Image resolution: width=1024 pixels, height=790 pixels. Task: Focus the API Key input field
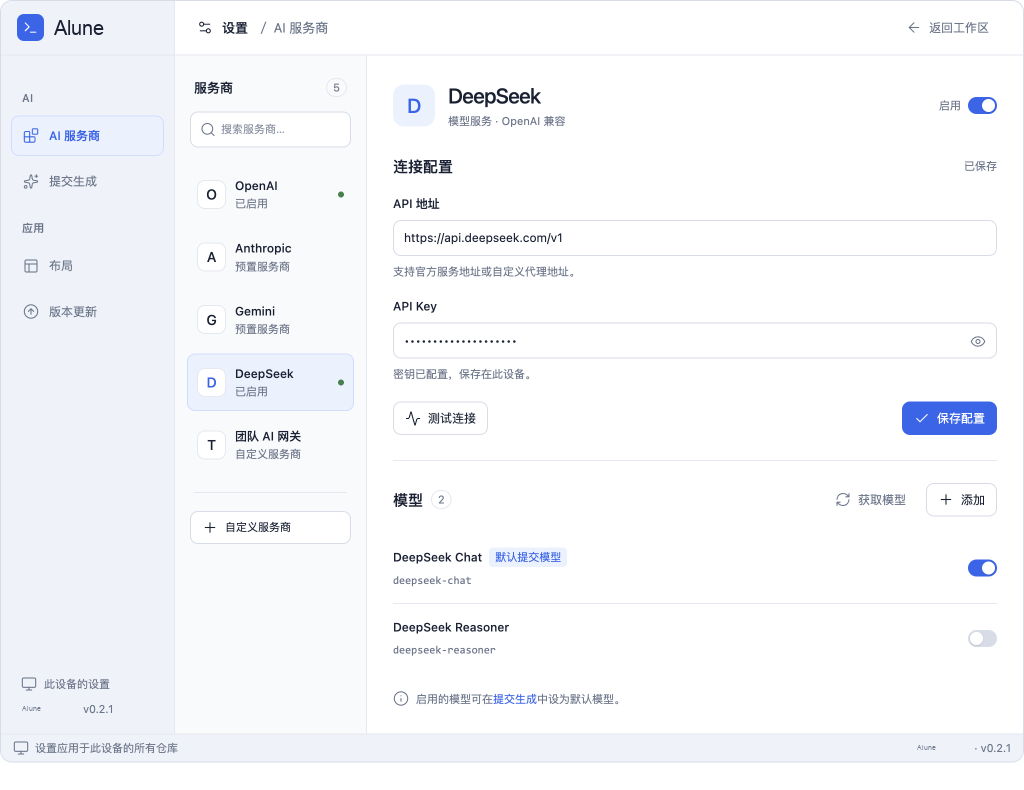pyautogui.click(x=695, y=341)
